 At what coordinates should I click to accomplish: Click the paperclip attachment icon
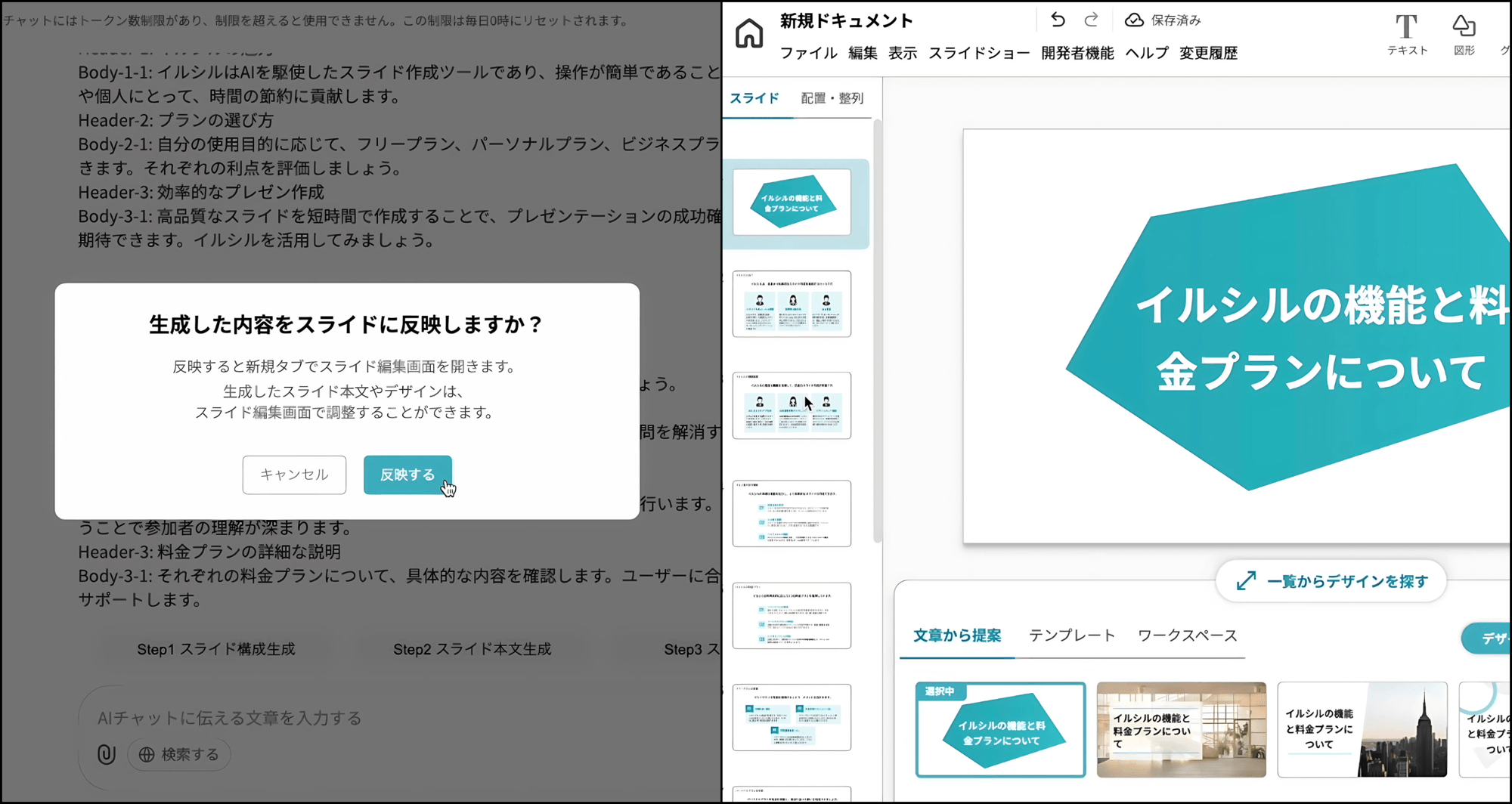point(107,754)
